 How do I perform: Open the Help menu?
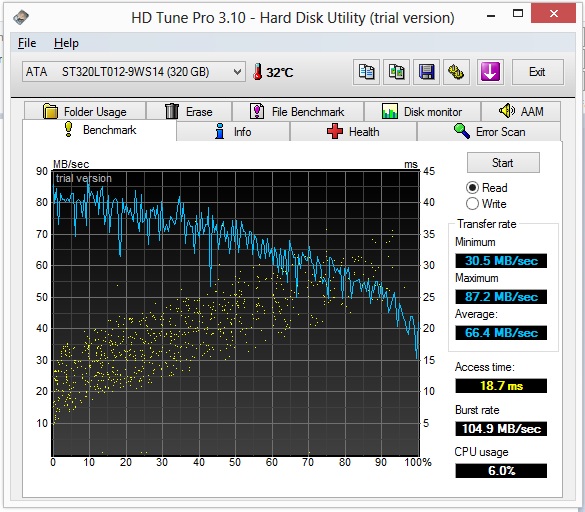[x=66, y=43]
